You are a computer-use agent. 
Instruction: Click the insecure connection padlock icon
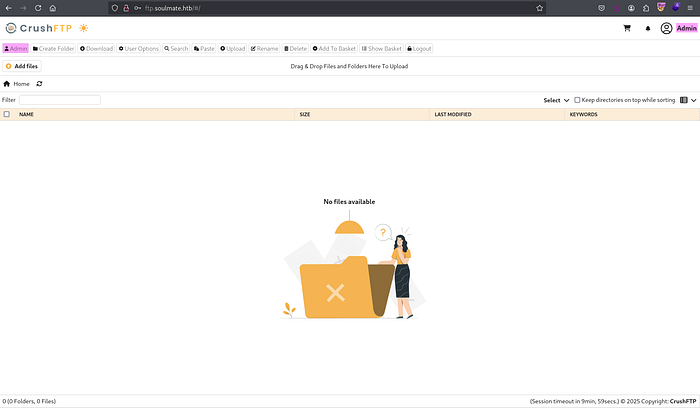tap(126, 8)
